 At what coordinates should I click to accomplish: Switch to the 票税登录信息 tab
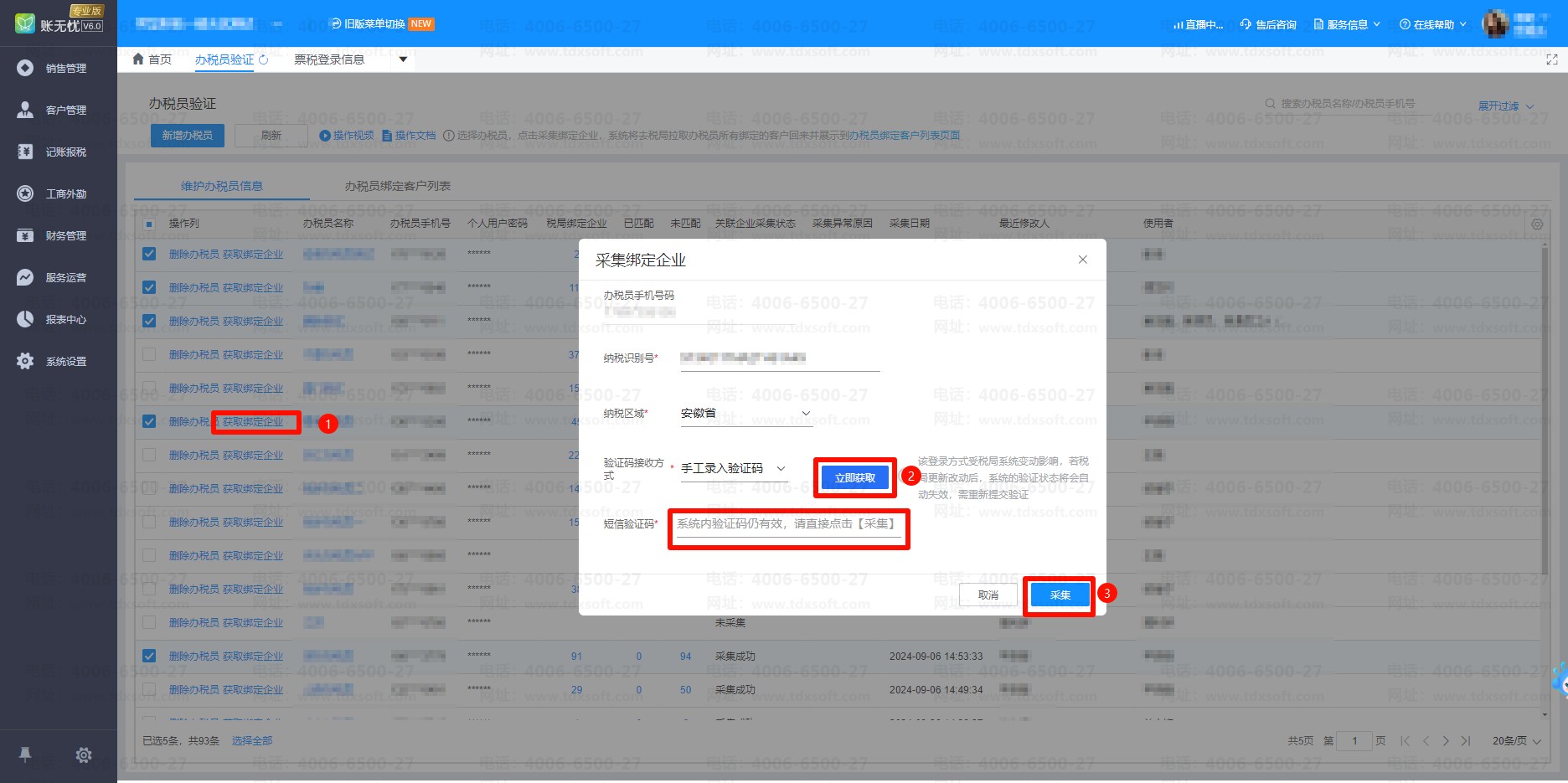click(329, 59)
